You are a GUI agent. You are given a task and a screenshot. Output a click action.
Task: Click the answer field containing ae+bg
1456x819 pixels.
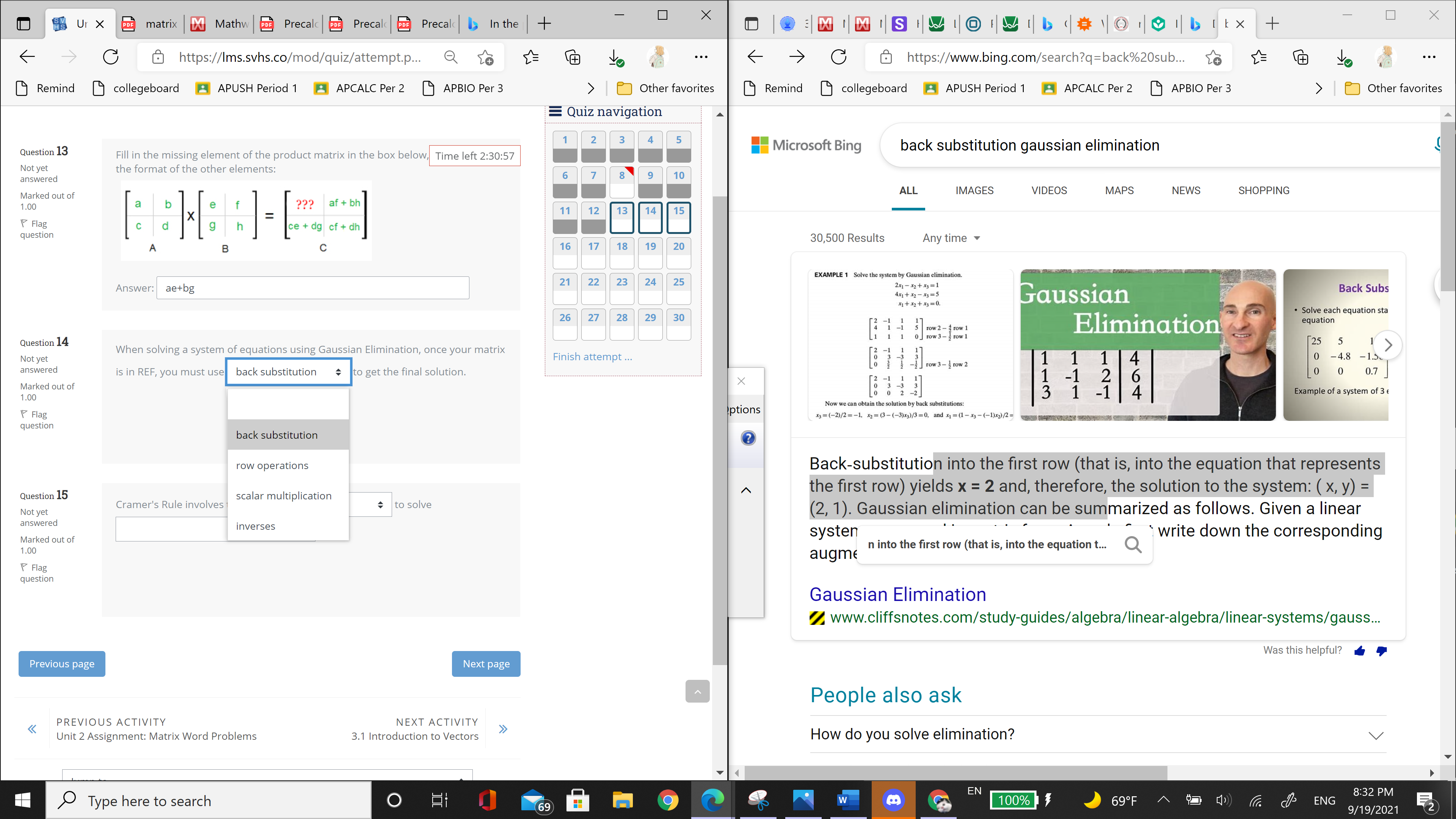click(x=312, y=288)
